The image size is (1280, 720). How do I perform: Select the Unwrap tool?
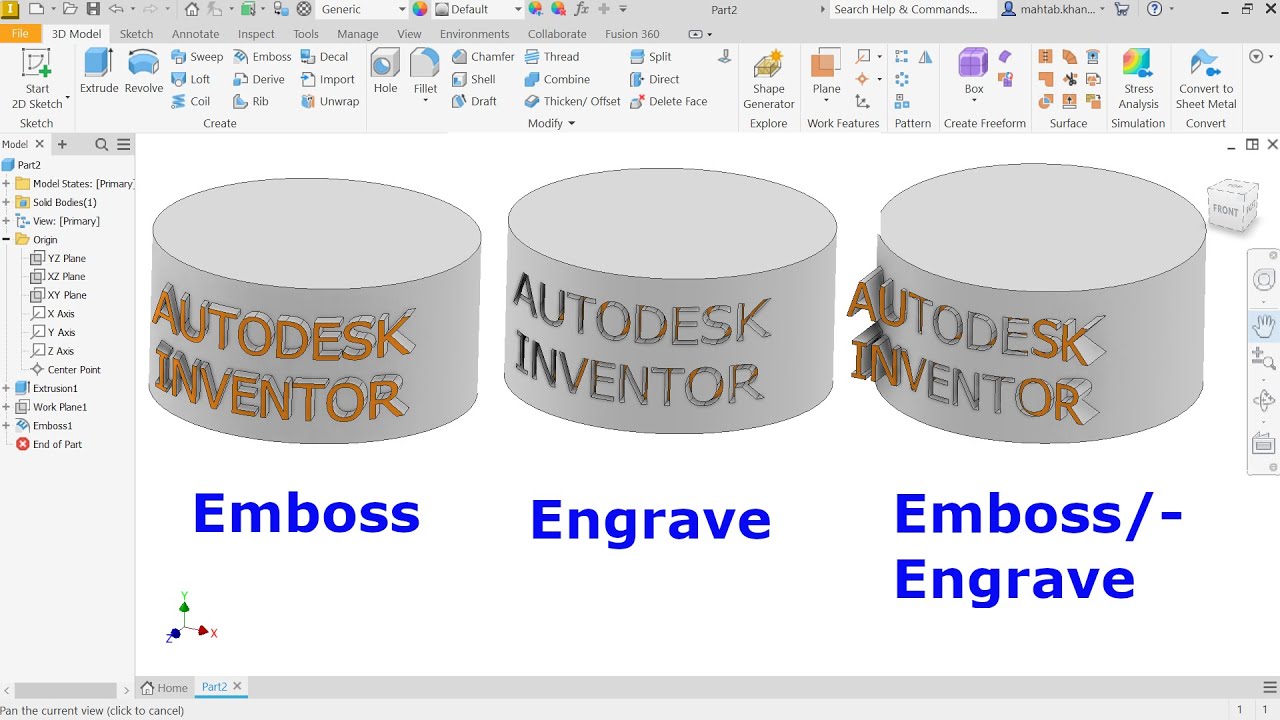tap(330, 101)
